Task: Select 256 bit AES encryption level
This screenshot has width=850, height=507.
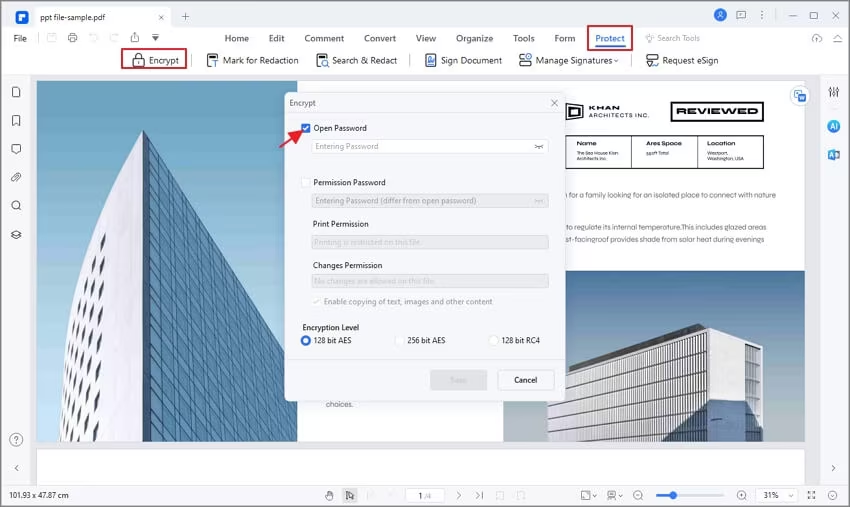Action: [x=400, y=341]
